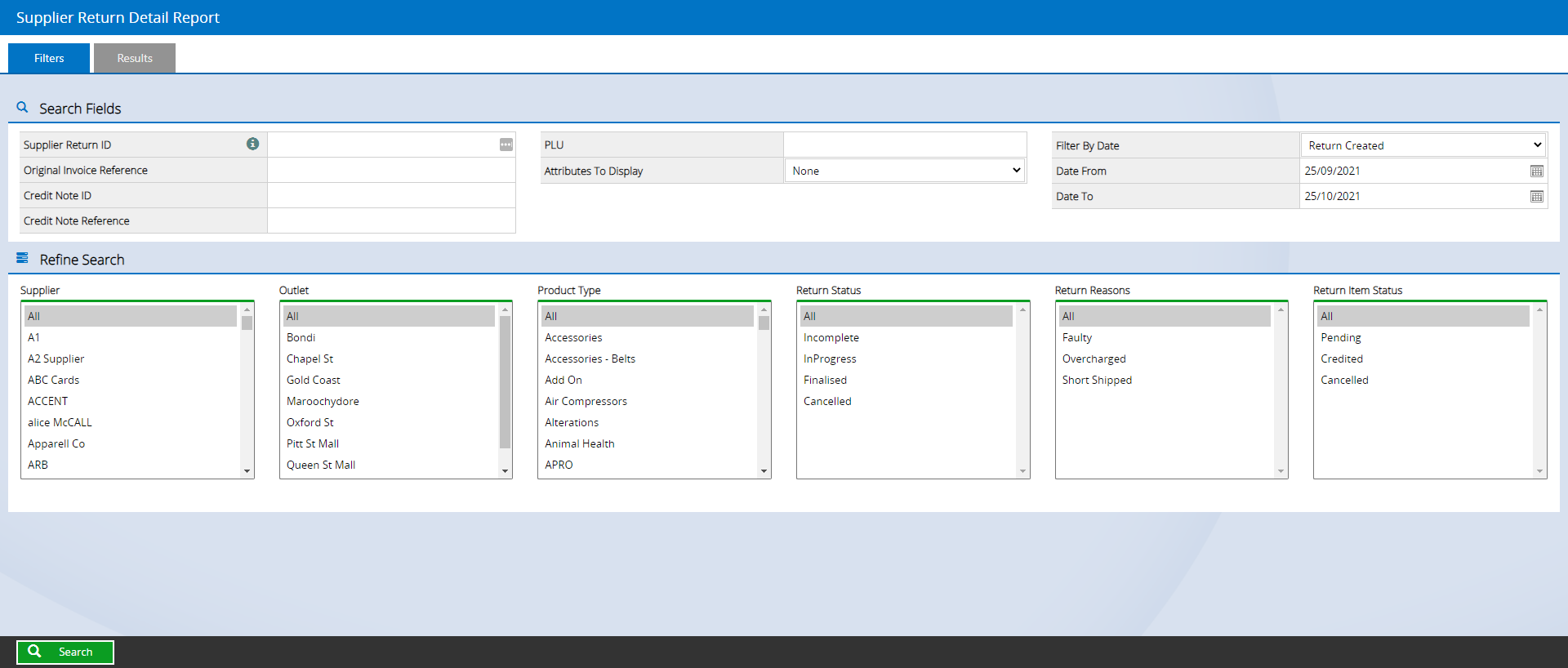The height and width of the screenshot is (668, 1568).
Task: Select ABC Cards supplier
Action: [x=131, y=380]
